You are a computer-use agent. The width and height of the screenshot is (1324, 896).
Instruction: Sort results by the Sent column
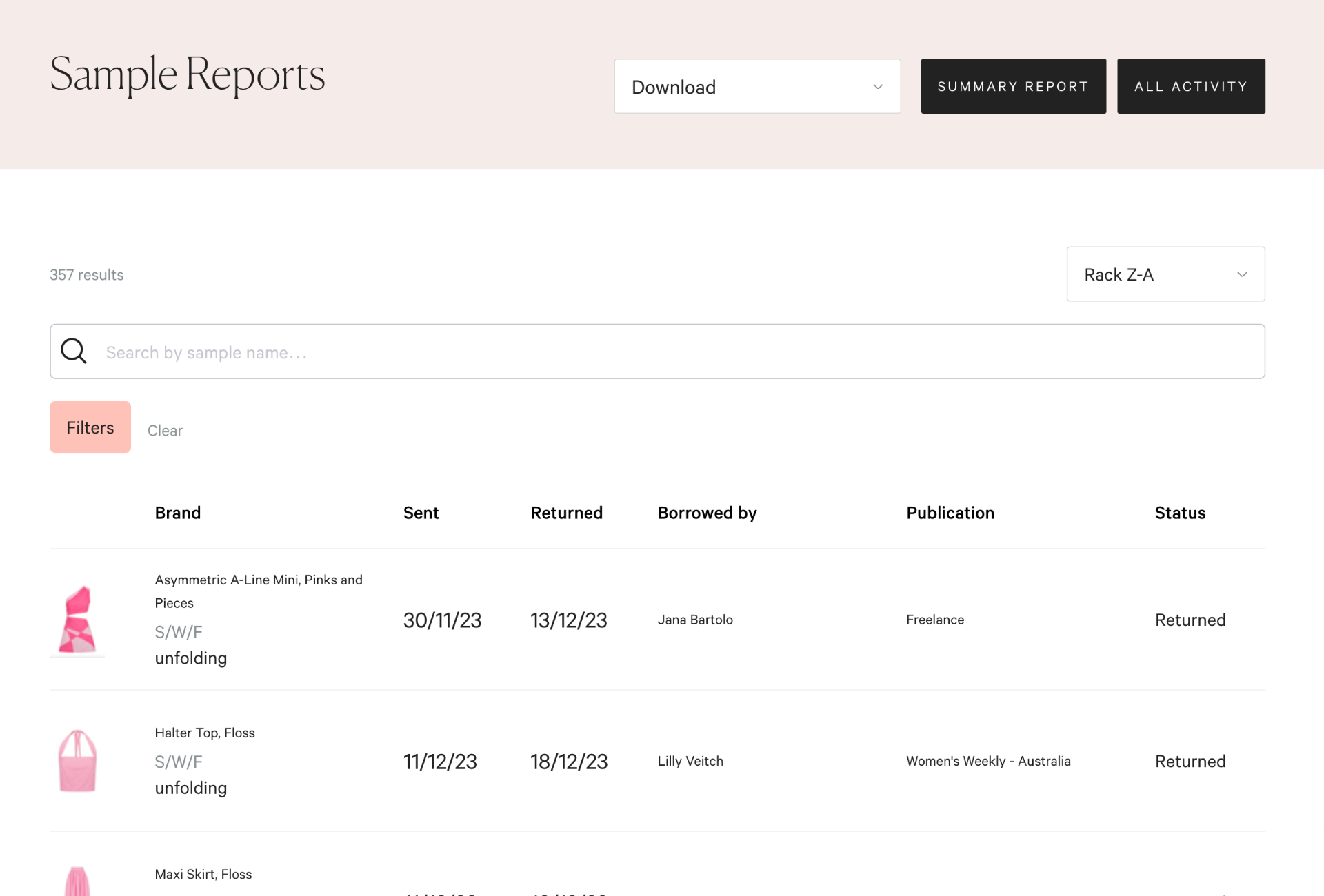[421, 513]
